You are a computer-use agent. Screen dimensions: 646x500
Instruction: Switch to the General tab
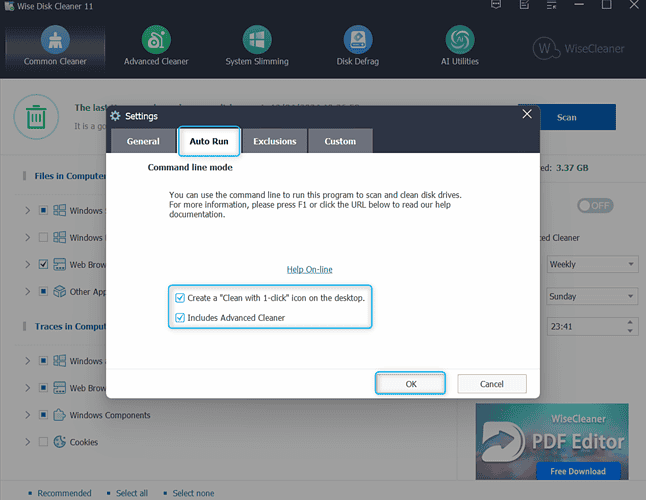(142, 141)
